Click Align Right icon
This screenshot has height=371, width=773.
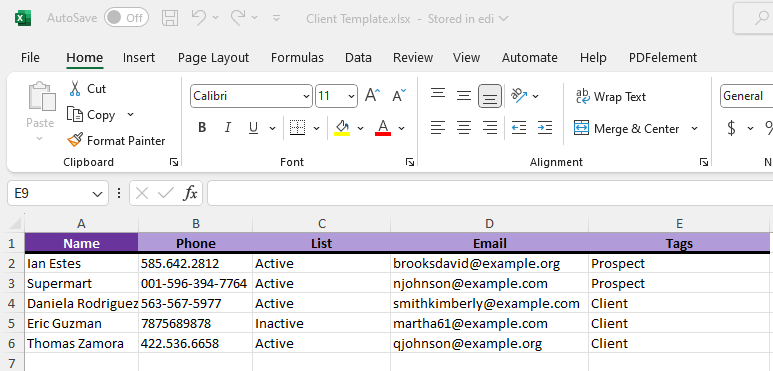coord(490,128)
